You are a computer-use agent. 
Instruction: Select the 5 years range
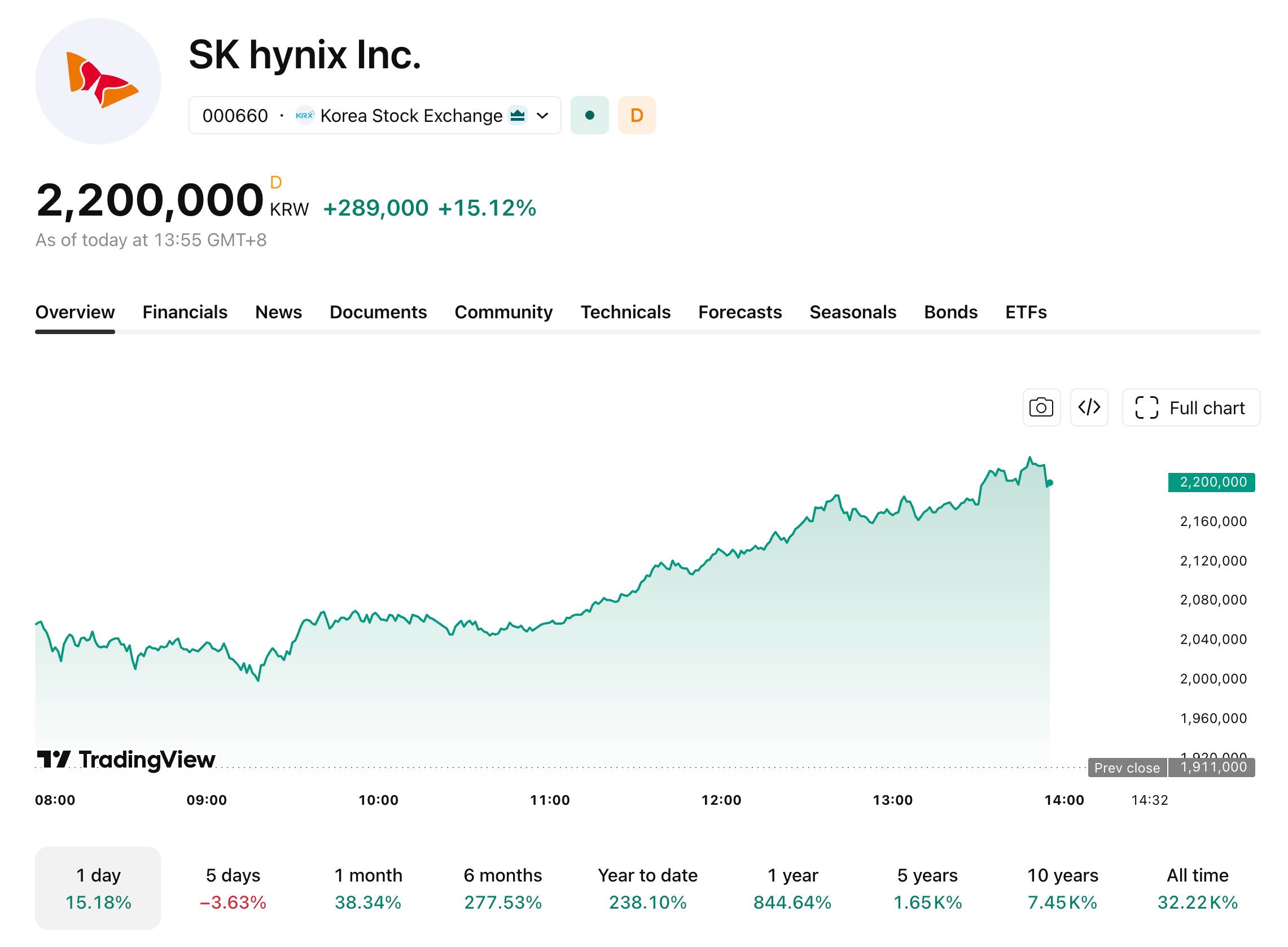[927, 888]
